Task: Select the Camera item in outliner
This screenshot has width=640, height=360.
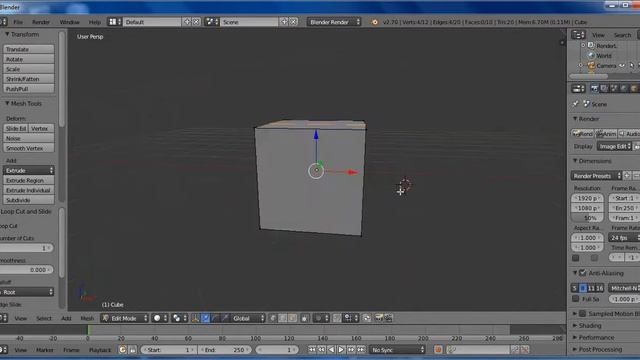Action: [x=606, y=66]
